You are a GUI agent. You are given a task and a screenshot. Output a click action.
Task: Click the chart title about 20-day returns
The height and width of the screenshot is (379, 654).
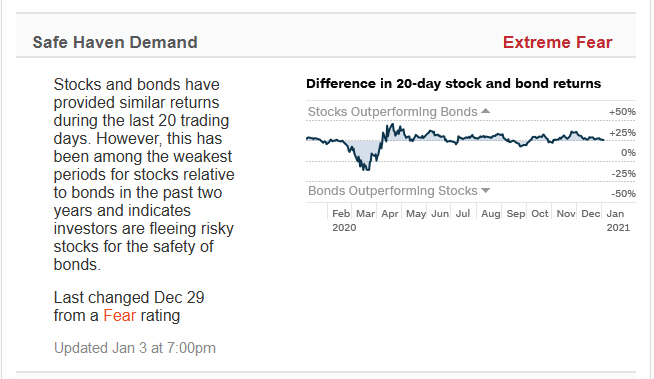tap(453, 83)
